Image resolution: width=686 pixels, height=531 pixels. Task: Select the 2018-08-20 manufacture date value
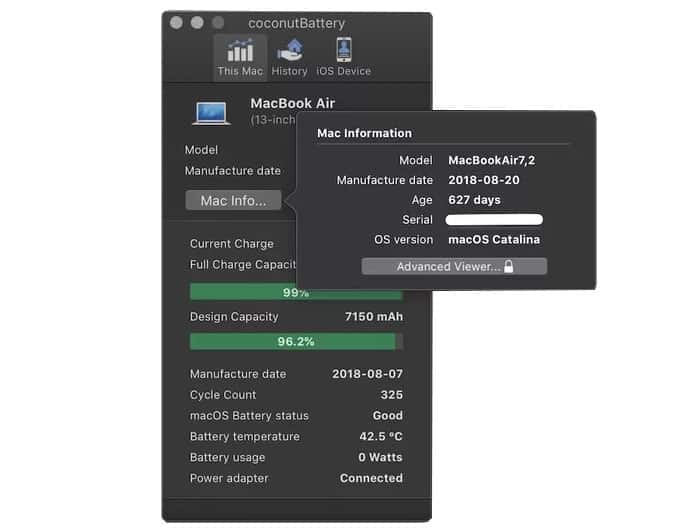click(484, 180)
